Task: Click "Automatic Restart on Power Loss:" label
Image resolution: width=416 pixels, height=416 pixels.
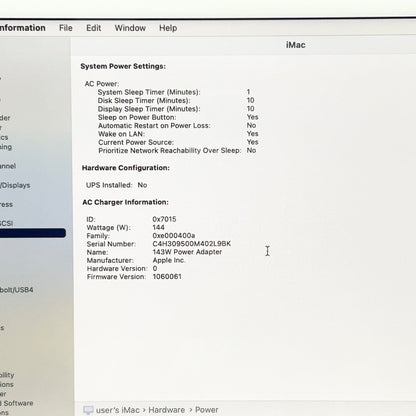Action: coord(154,126)
